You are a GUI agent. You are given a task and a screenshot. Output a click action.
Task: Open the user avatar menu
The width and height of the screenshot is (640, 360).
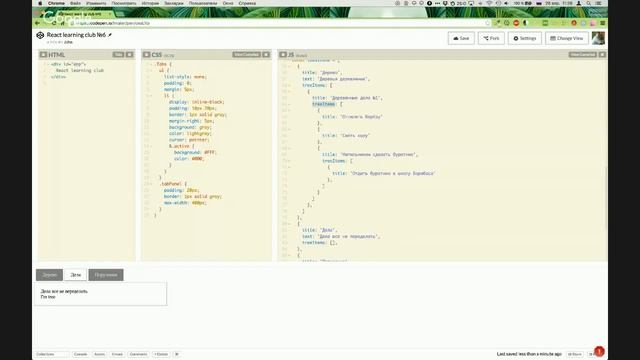point(598,38)
